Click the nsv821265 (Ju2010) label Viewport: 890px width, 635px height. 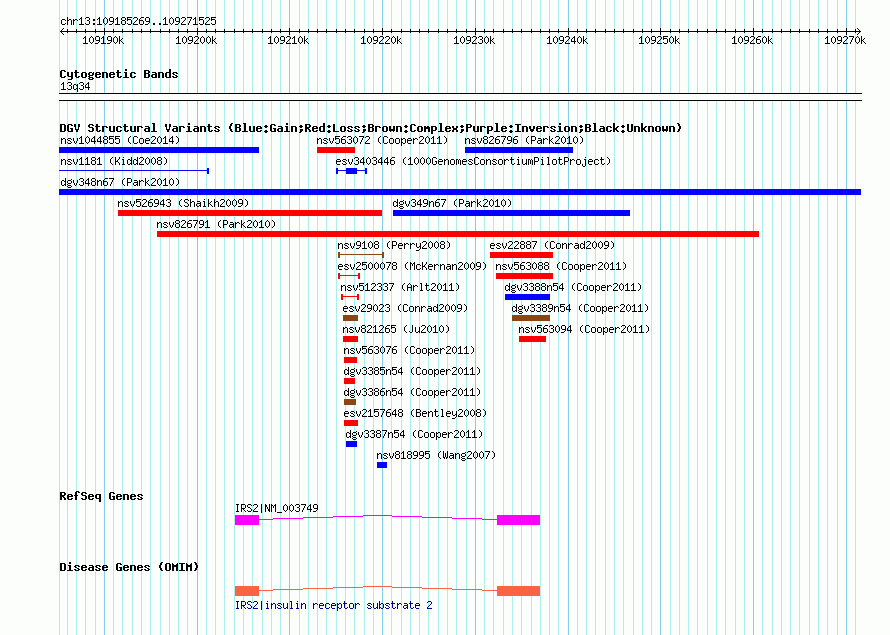pos(396,329)
